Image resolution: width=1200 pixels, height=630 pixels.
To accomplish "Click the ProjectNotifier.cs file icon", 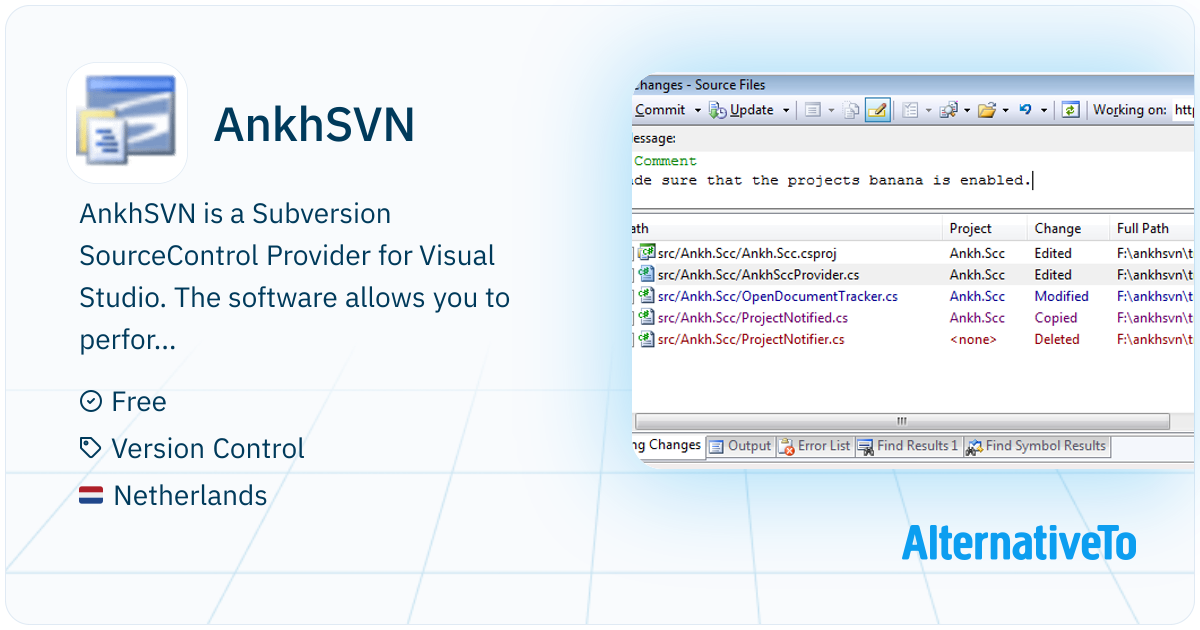I will coord(647,339).
